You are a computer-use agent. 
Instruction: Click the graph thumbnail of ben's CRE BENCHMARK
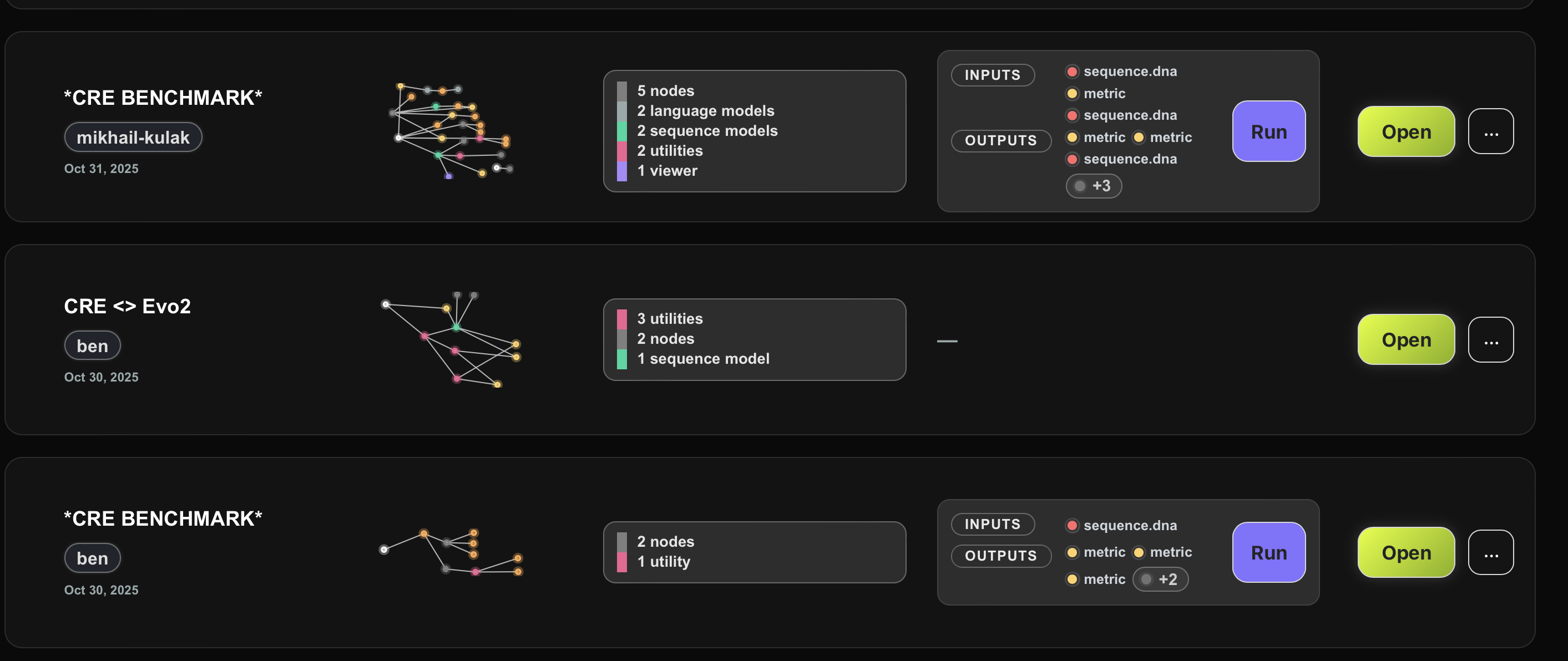[452, 552]
